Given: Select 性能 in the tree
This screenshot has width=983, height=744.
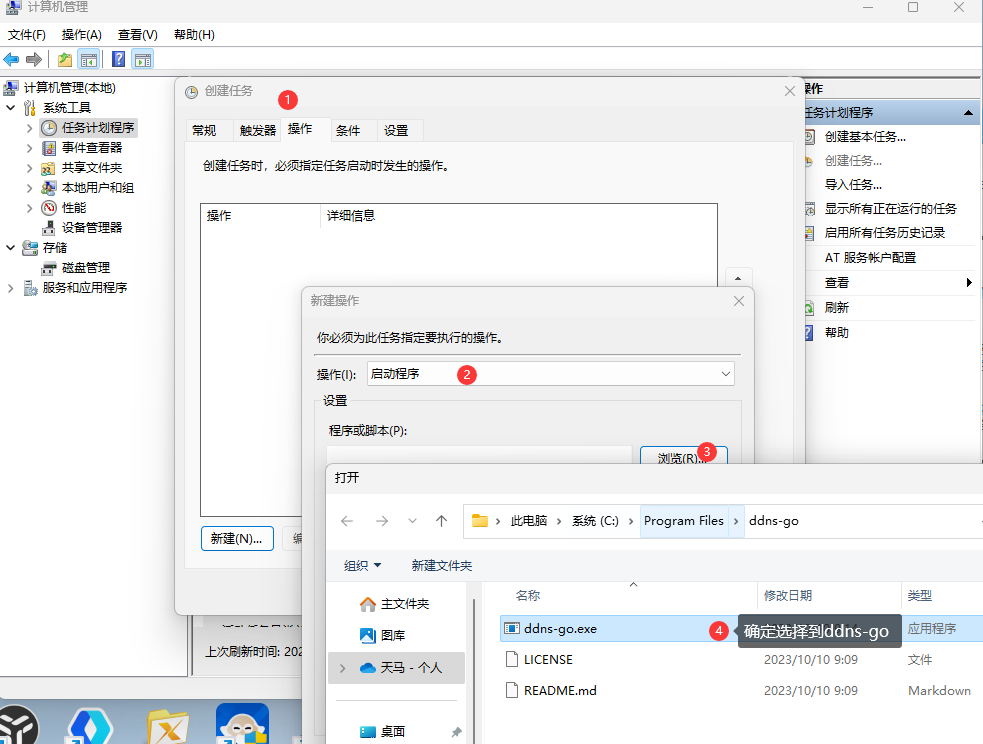Looking at the screenshot, I should click(74, 208).
